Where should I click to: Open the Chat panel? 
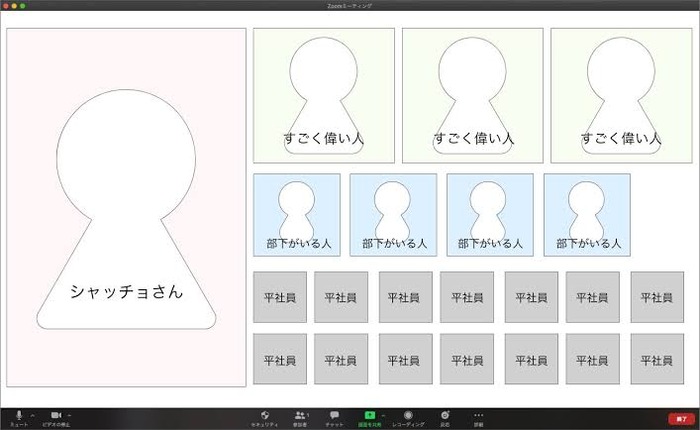334,418
